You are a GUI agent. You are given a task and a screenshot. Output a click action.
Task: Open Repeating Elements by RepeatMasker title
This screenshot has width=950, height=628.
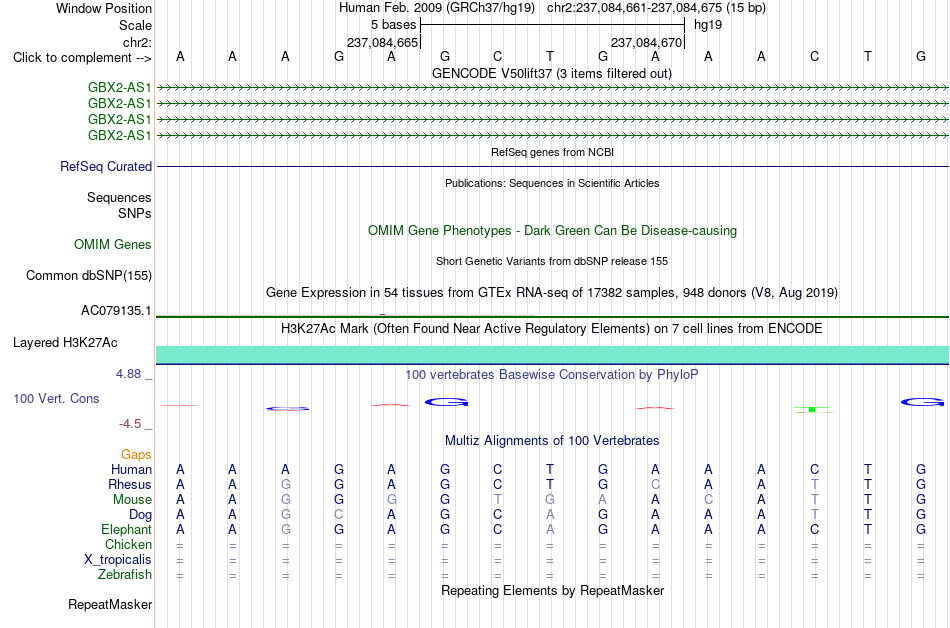pos(552,590)
